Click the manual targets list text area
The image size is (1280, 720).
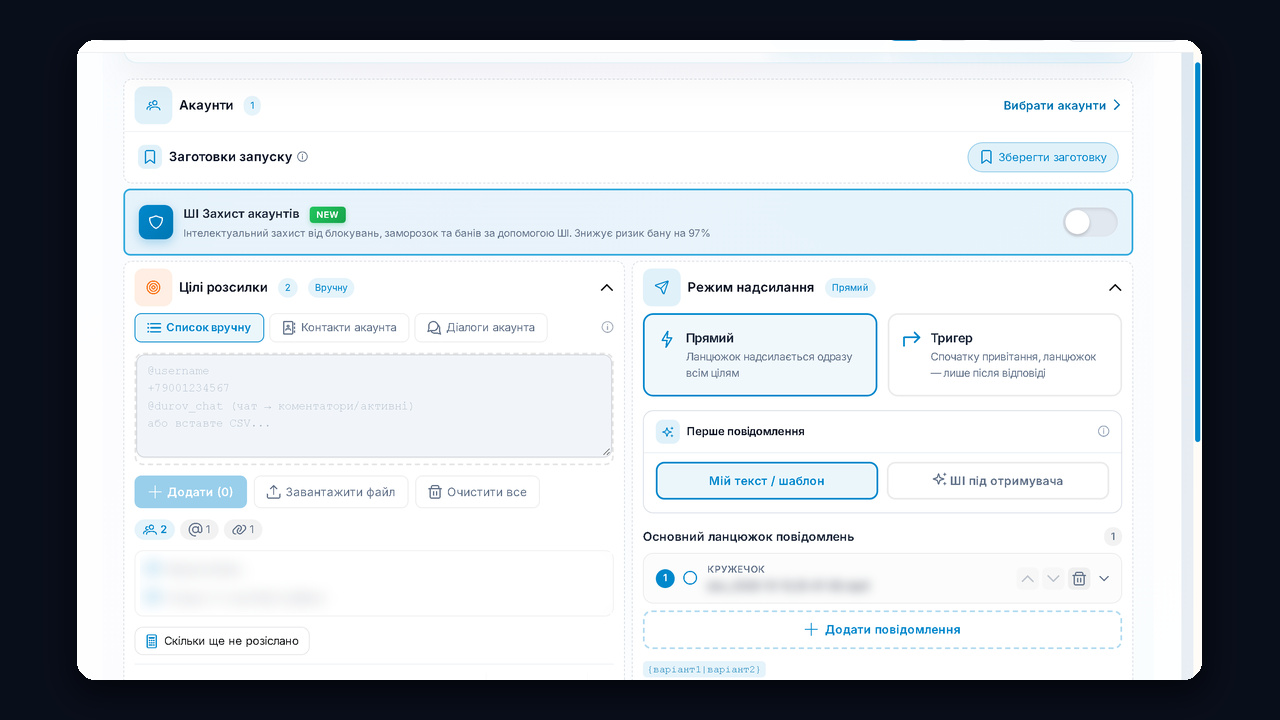374,406
